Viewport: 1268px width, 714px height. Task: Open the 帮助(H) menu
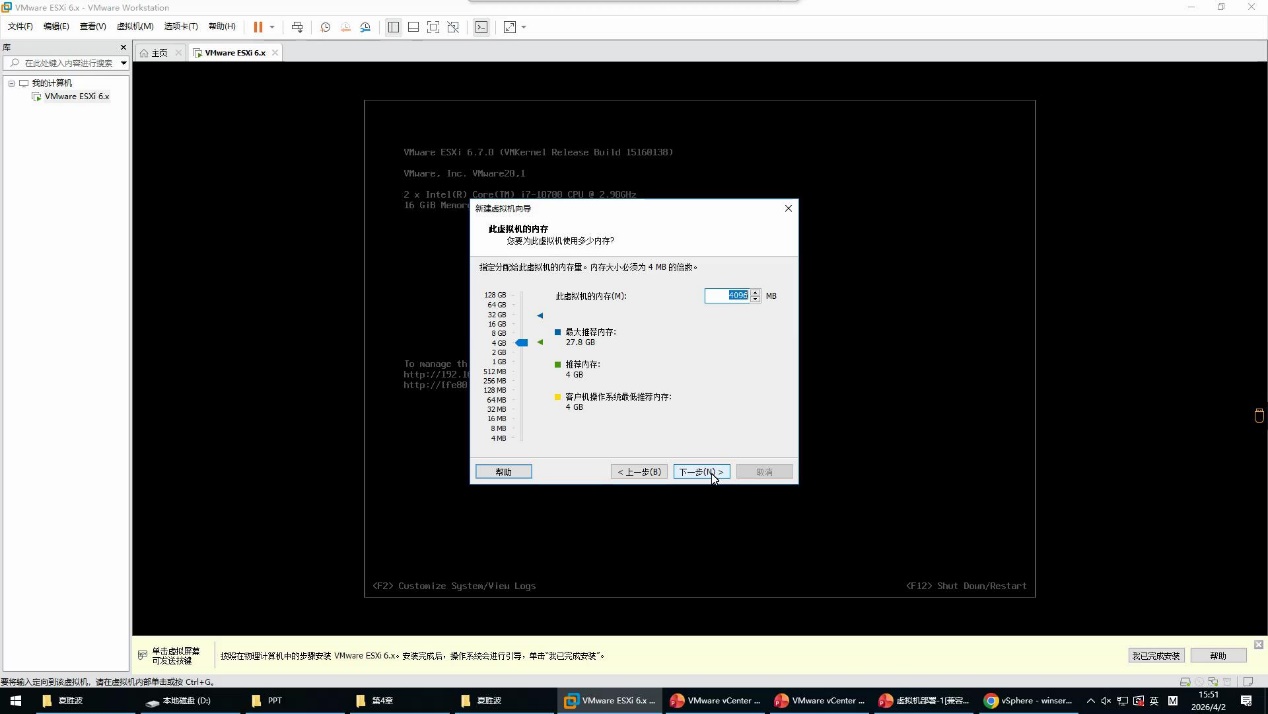[222, 27]
